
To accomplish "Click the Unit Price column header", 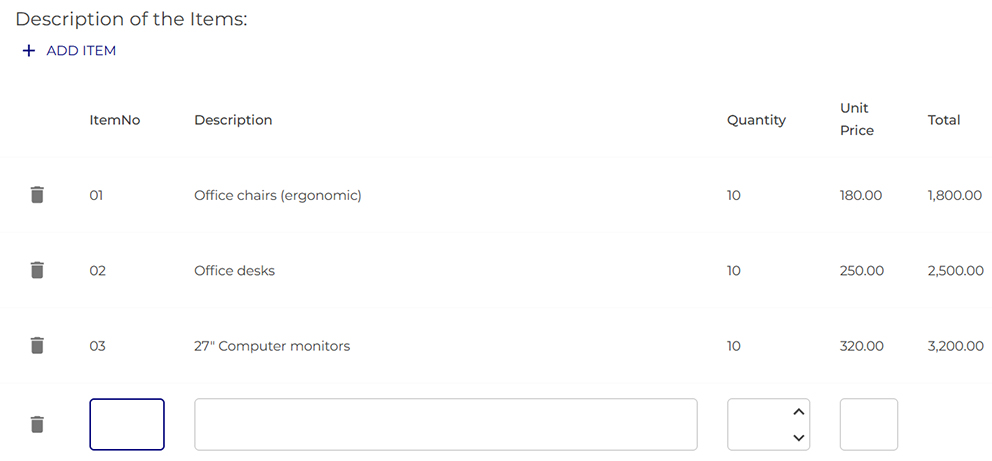I will point(856,119).
